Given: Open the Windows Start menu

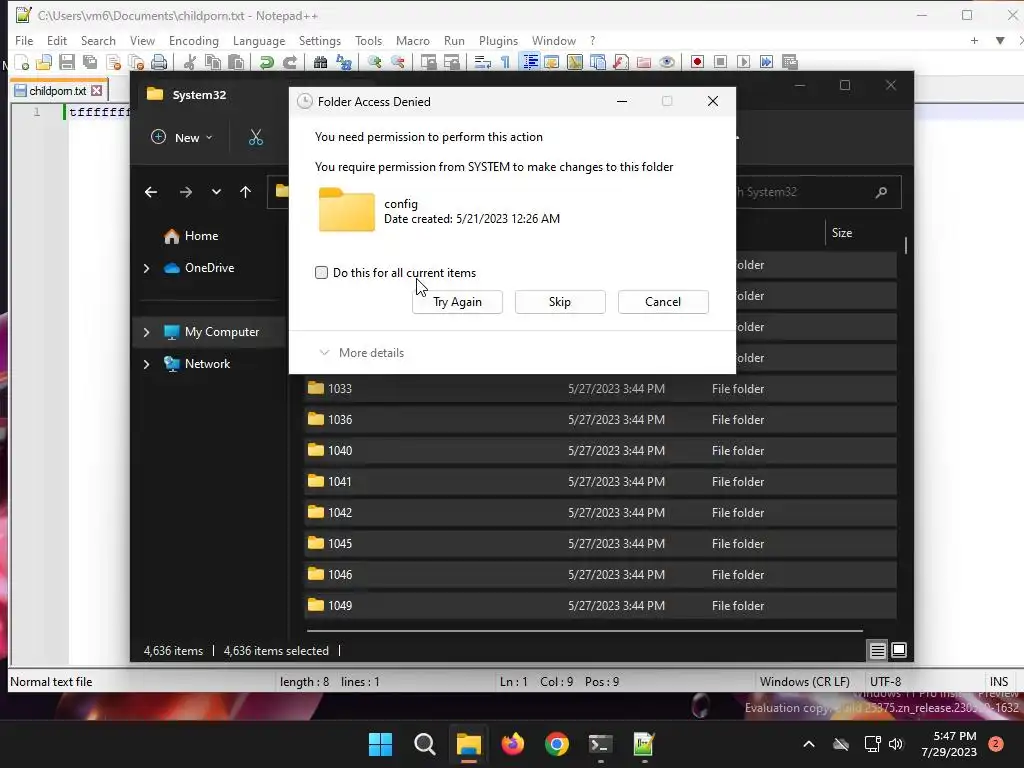Looking at the screenshot, I should (x=380, y=744).
